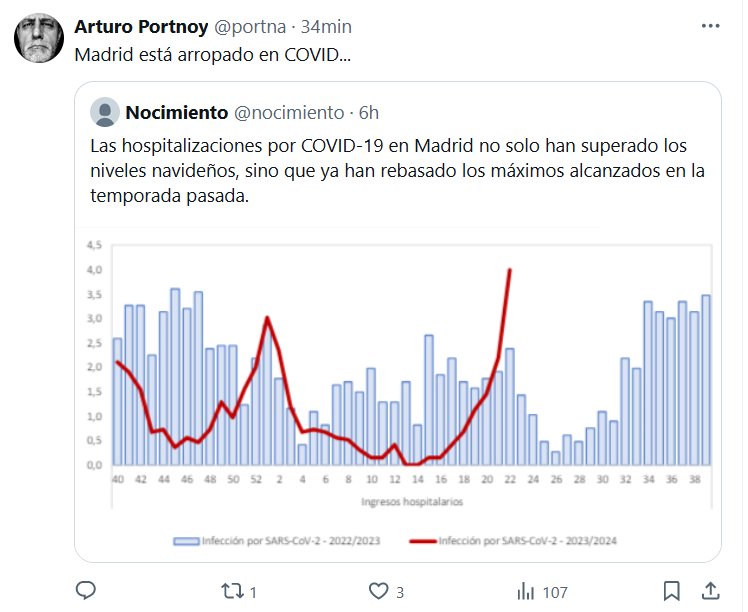Click the main tweet text about Madrid
The height and width of the screenshot is (612, 748).
pos(213,52)
